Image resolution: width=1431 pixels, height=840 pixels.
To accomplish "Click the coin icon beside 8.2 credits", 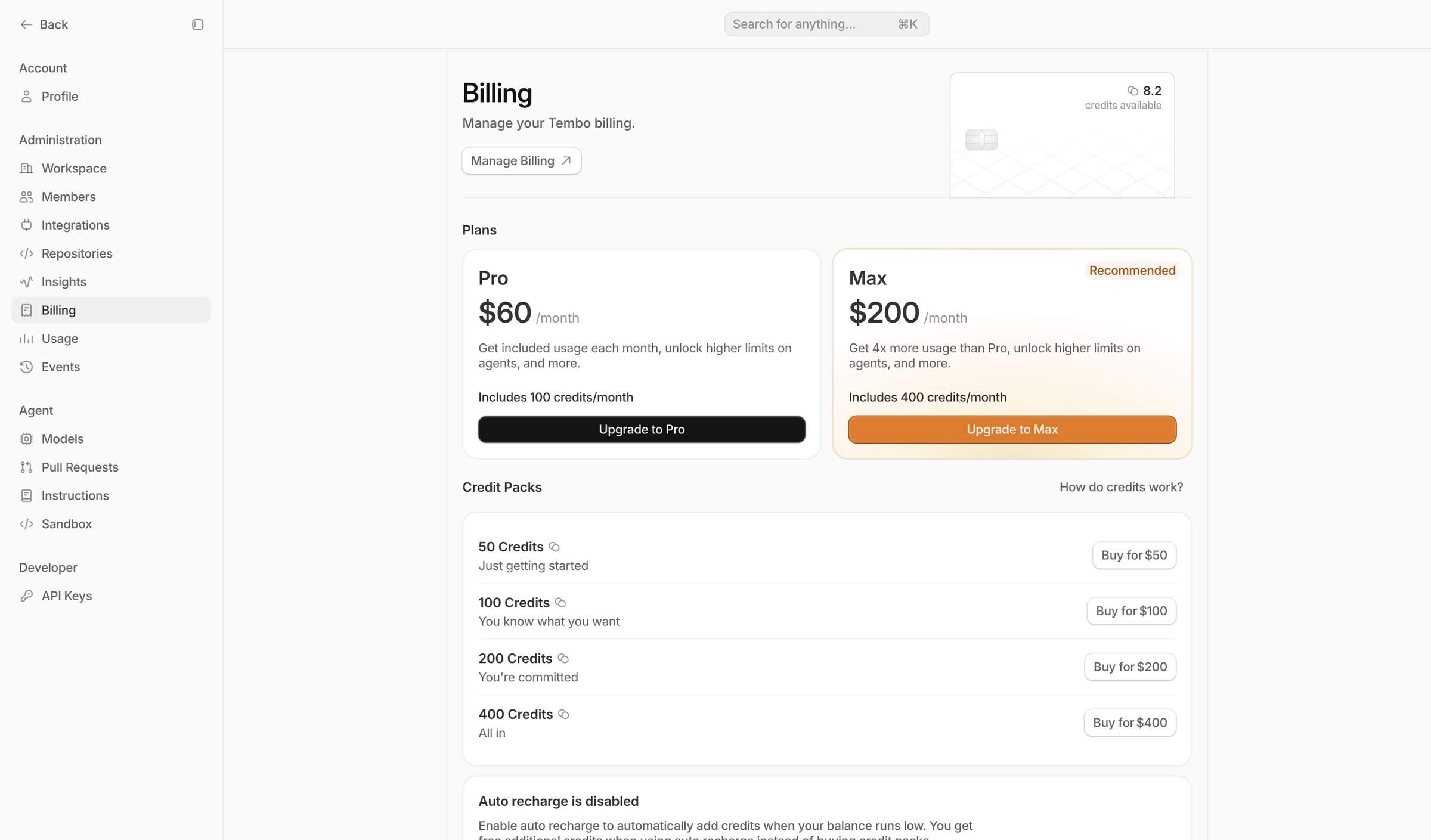I will 1133,91.
